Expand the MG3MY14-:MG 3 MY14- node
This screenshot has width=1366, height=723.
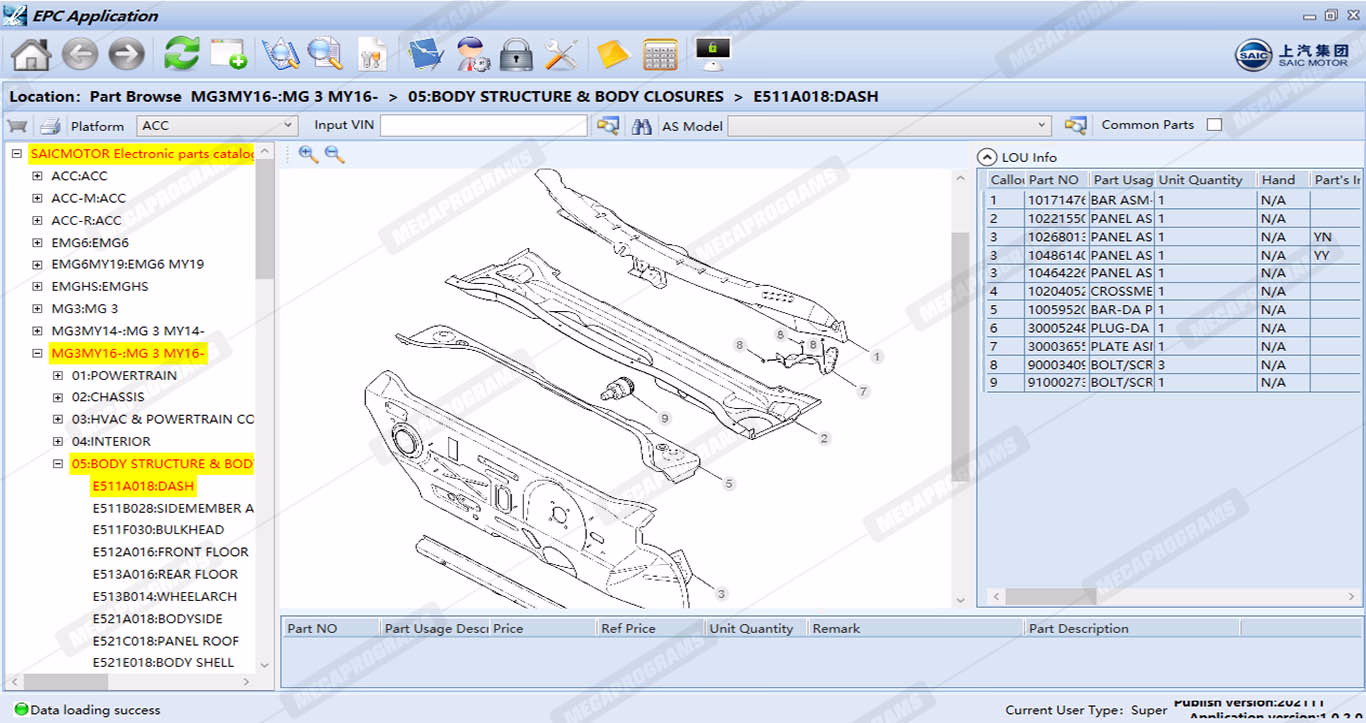tap(37, 331)
